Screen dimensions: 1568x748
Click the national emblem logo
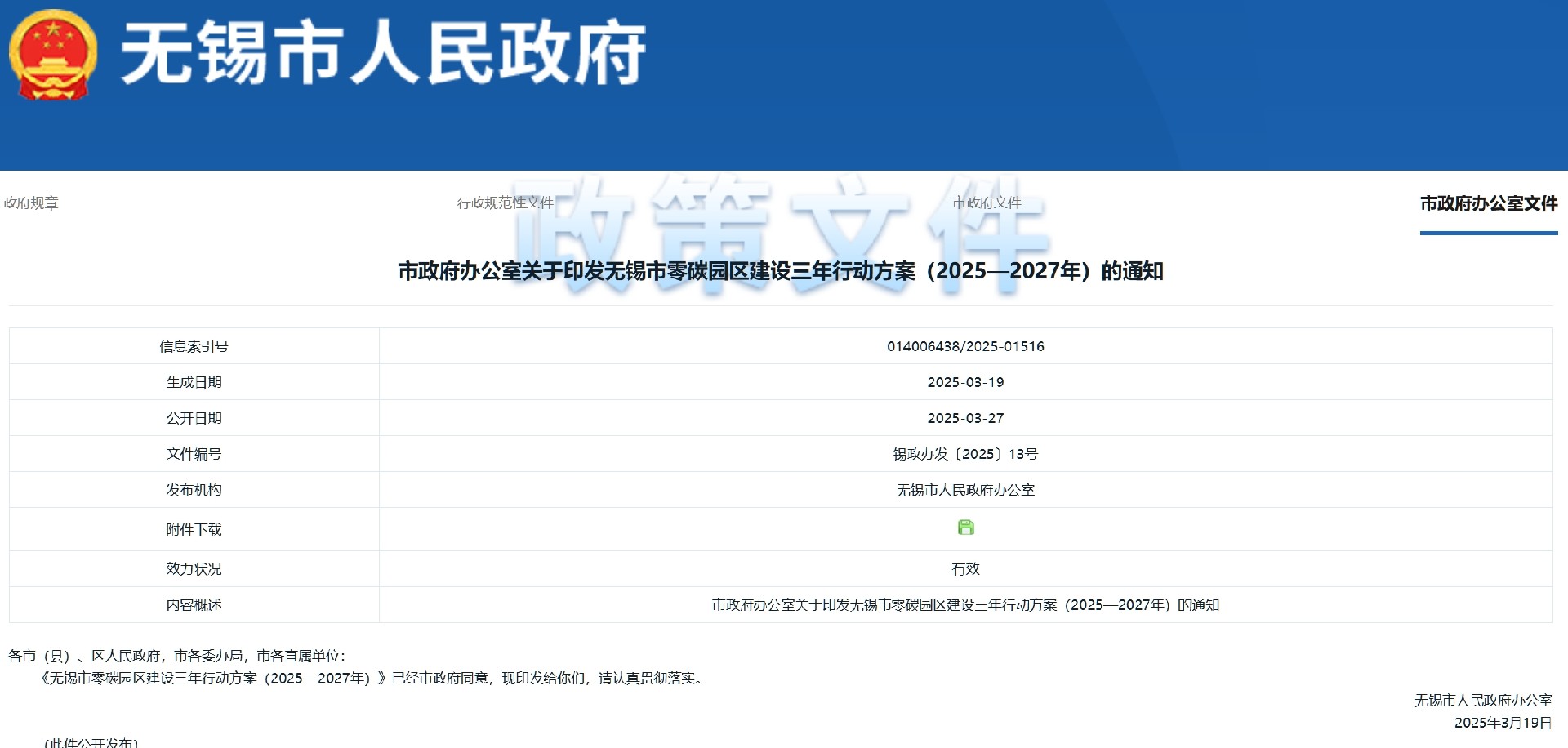(x=53, y=55)
